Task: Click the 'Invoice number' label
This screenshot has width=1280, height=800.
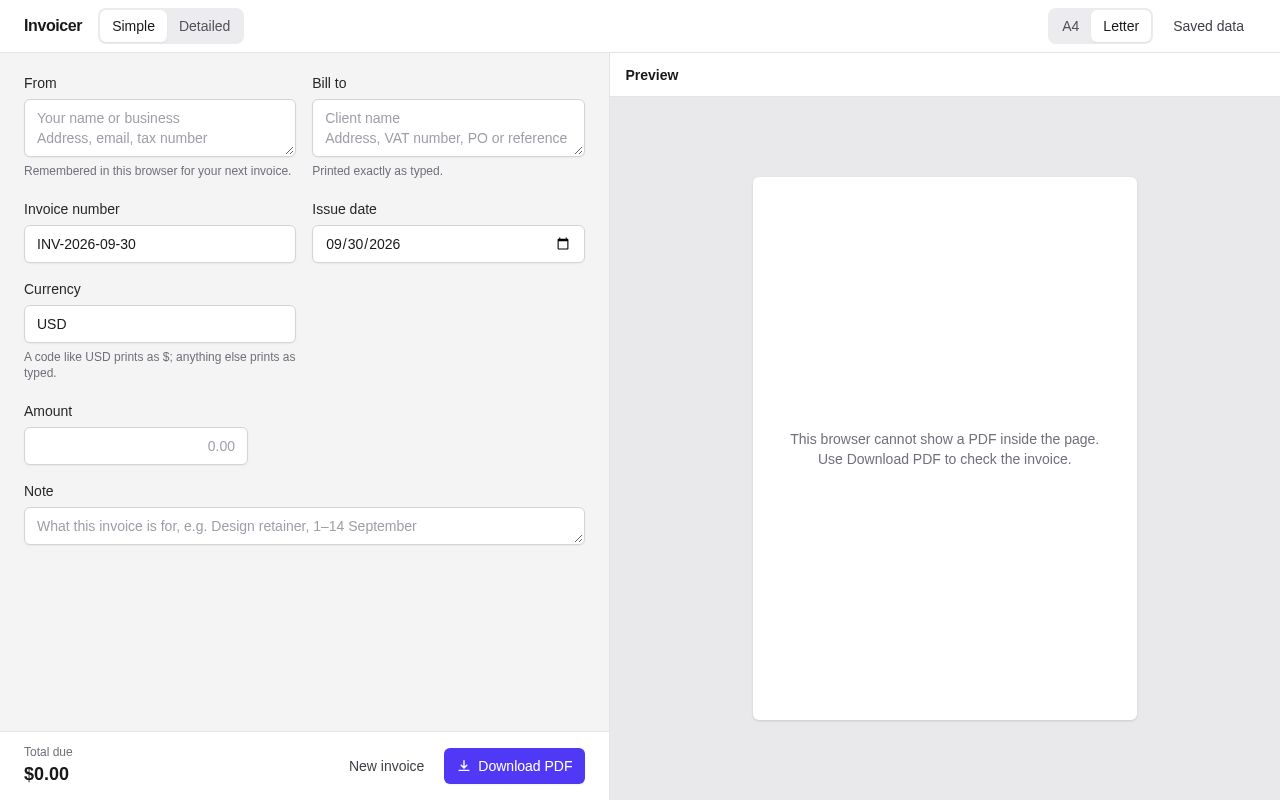Action: pos(72,209)
